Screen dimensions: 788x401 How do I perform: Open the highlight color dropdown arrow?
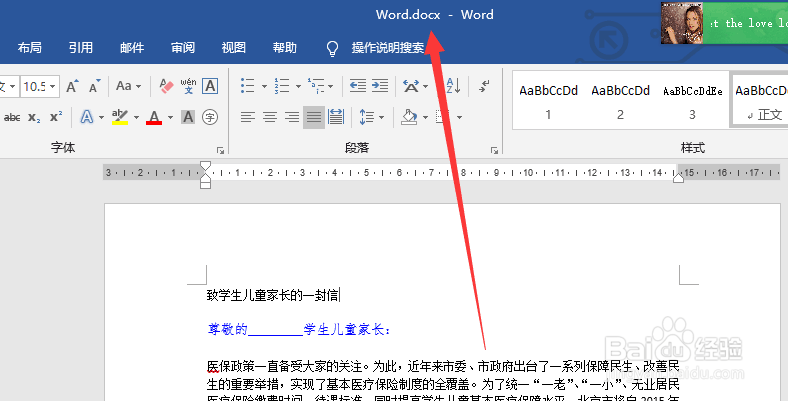[136, 118]
